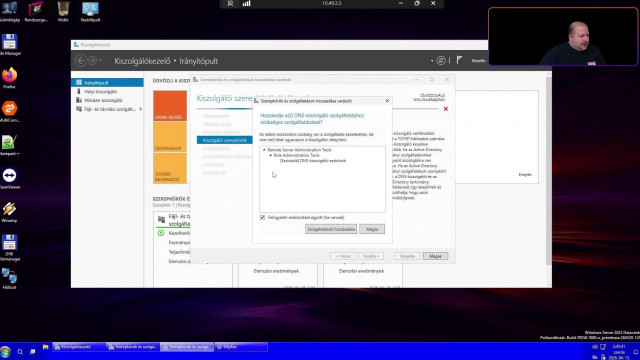Click the back arrow in Kiszolgálókezelő header
640x360 pixels.
coord(81,61)
